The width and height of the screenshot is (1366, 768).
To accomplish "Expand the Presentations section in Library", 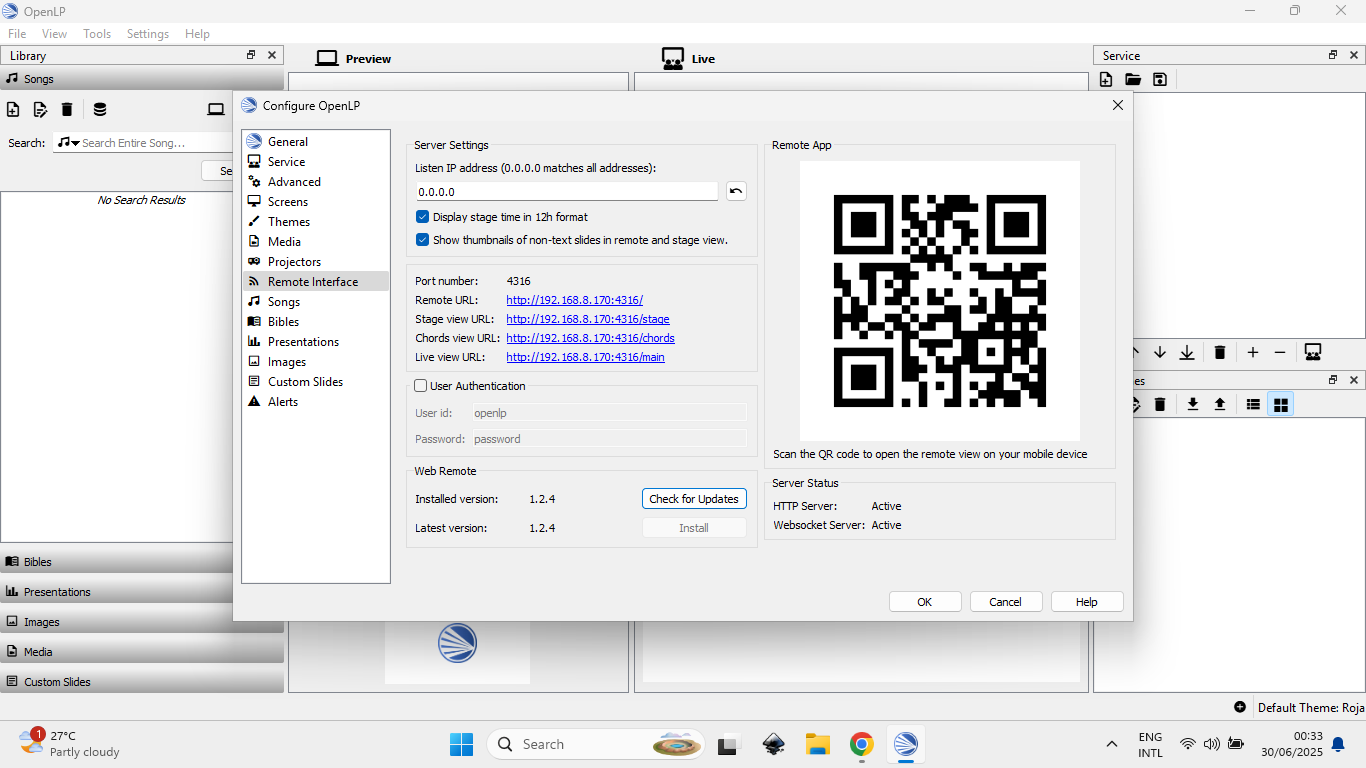I will click(x=142, y=592).
